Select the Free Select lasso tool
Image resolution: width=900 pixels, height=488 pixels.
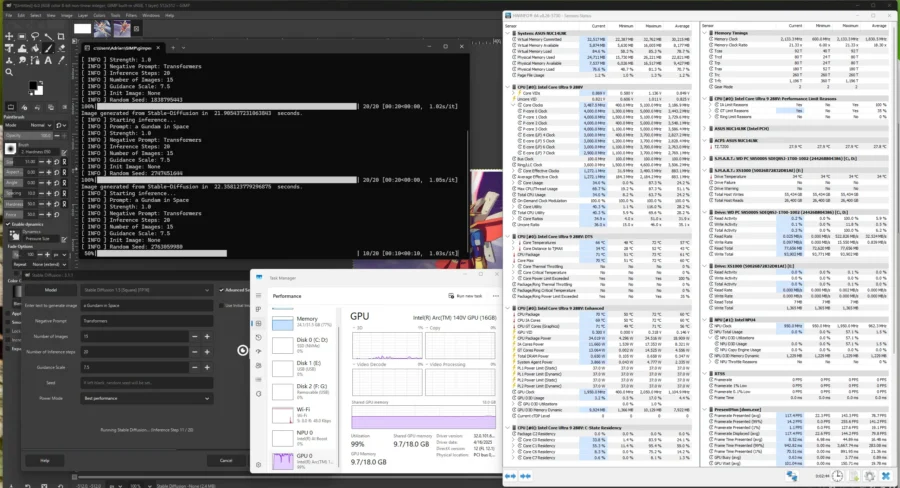tap(35, 36)
